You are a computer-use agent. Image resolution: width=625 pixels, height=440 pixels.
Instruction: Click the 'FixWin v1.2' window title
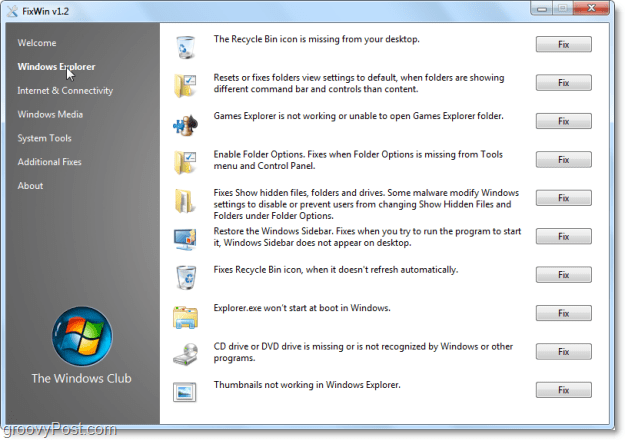click(x=45, y=11)
